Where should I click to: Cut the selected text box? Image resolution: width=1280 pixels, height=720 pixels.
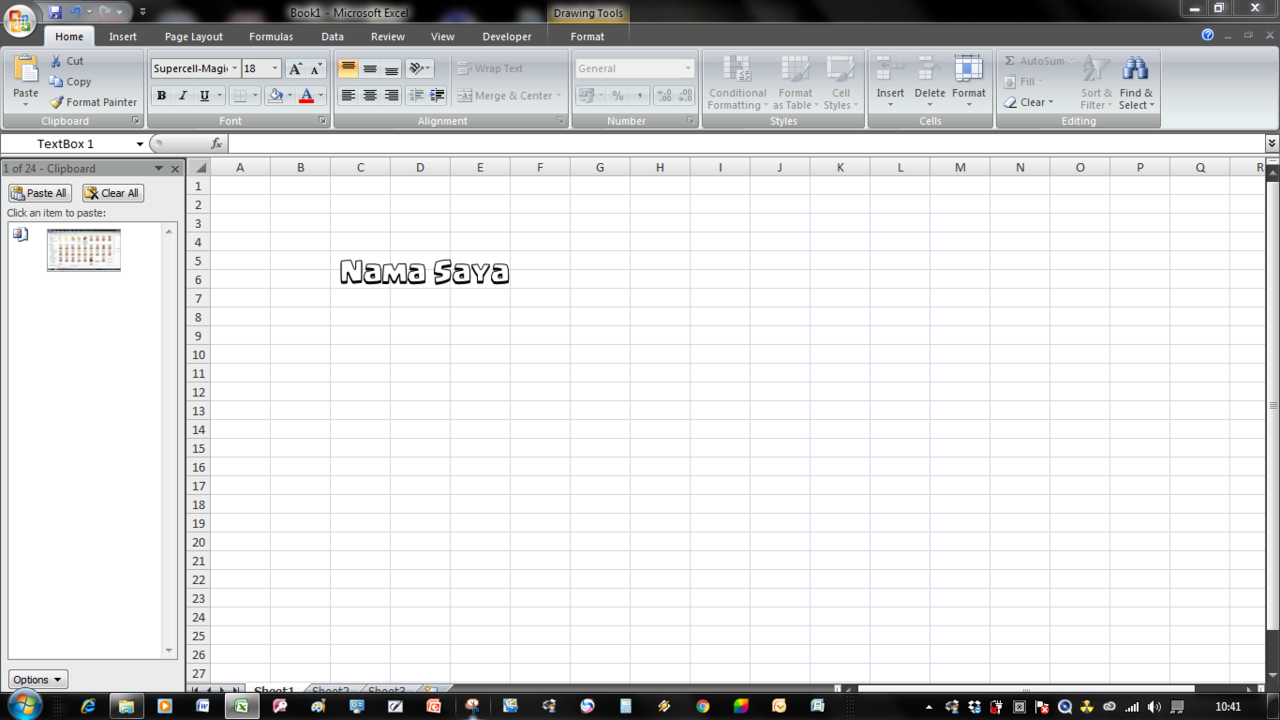click(x=67, y=61)
